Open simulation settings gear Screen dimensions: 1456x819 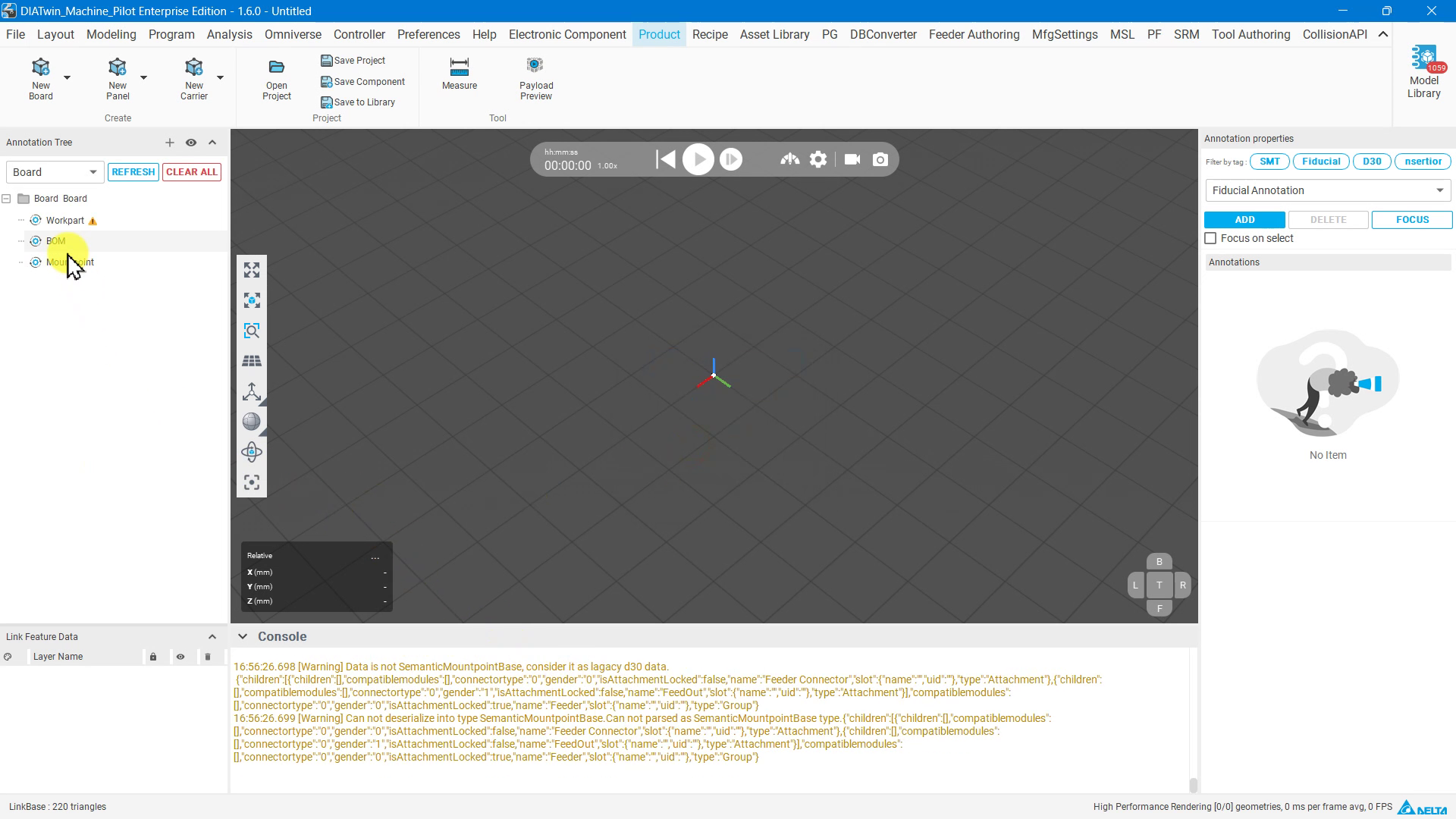tap(818, 159)
